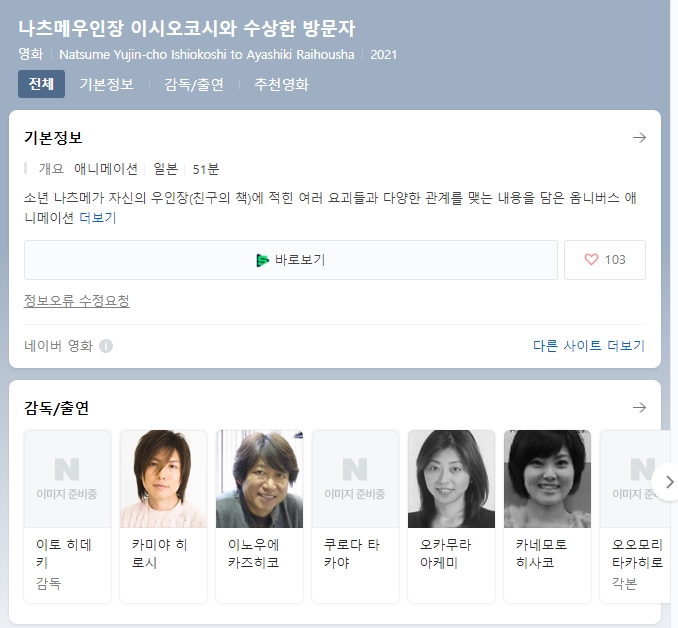
Task: Select director 이토 히데키 card
Action: point(67,516)
